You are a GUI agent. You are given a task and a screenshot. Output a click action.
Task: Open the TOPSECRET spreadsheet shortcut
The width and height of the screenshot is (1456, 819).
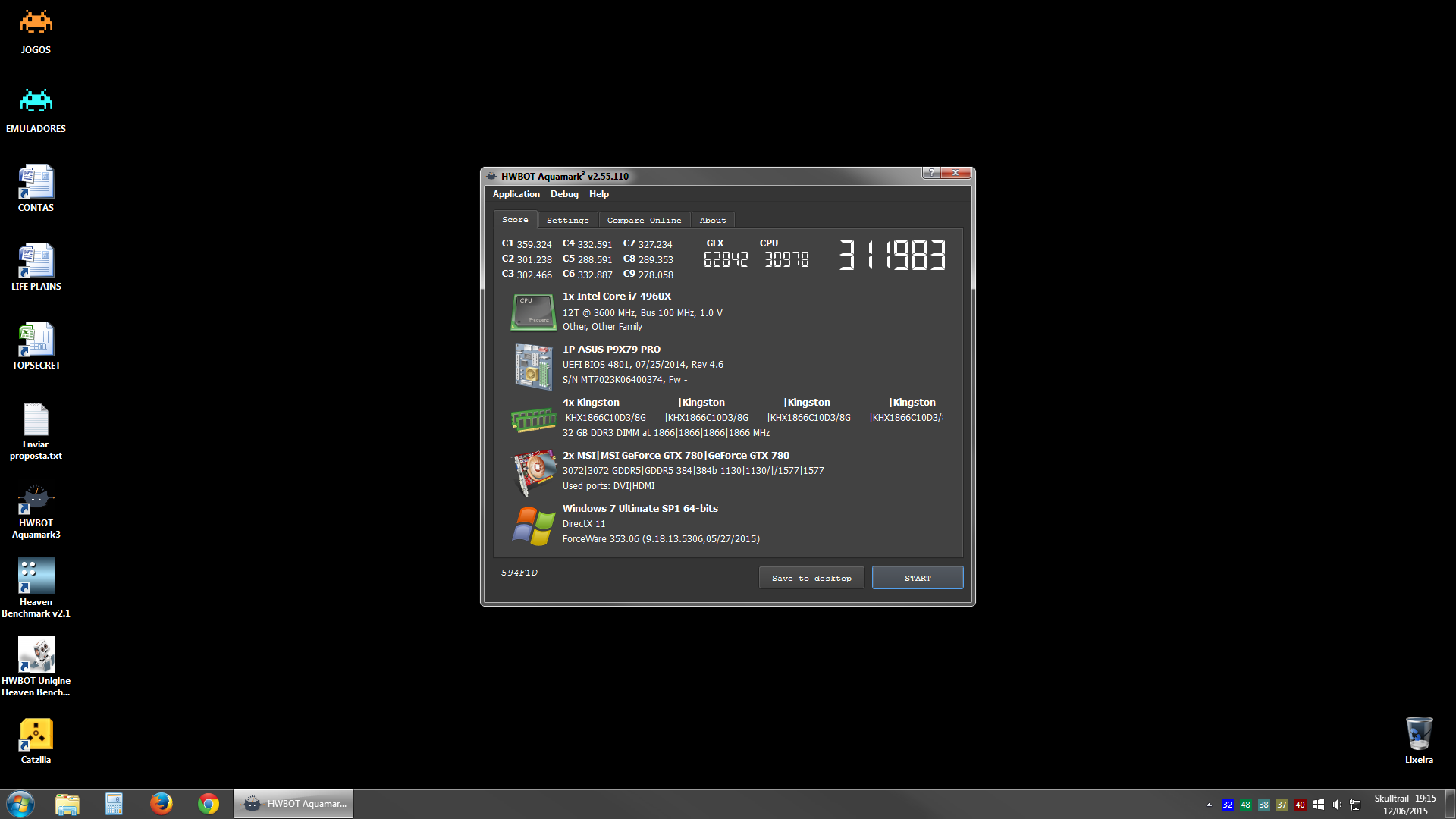tap(36, 347)
